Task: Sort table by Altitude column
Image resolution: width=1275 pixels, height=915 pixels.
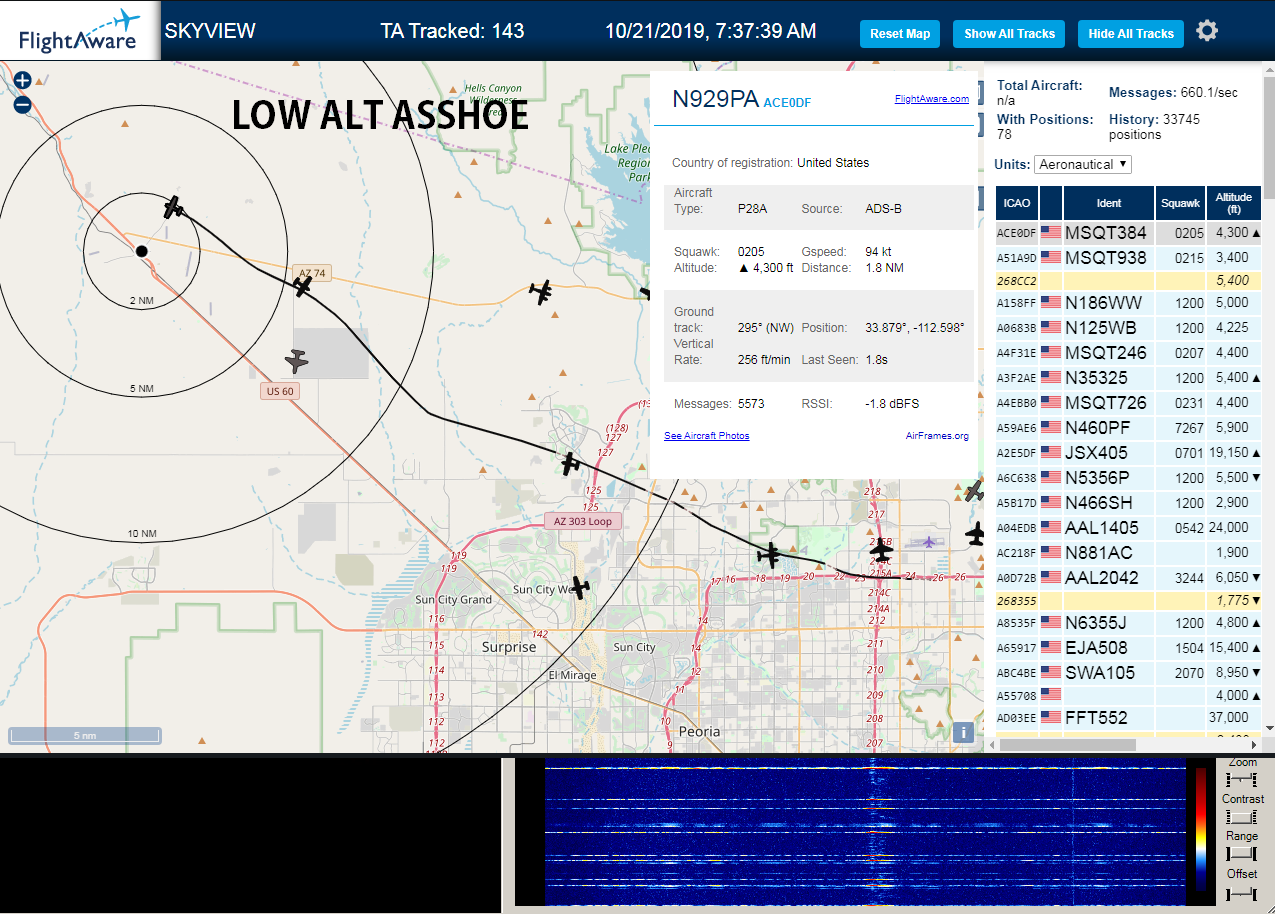Action: 1234,203
